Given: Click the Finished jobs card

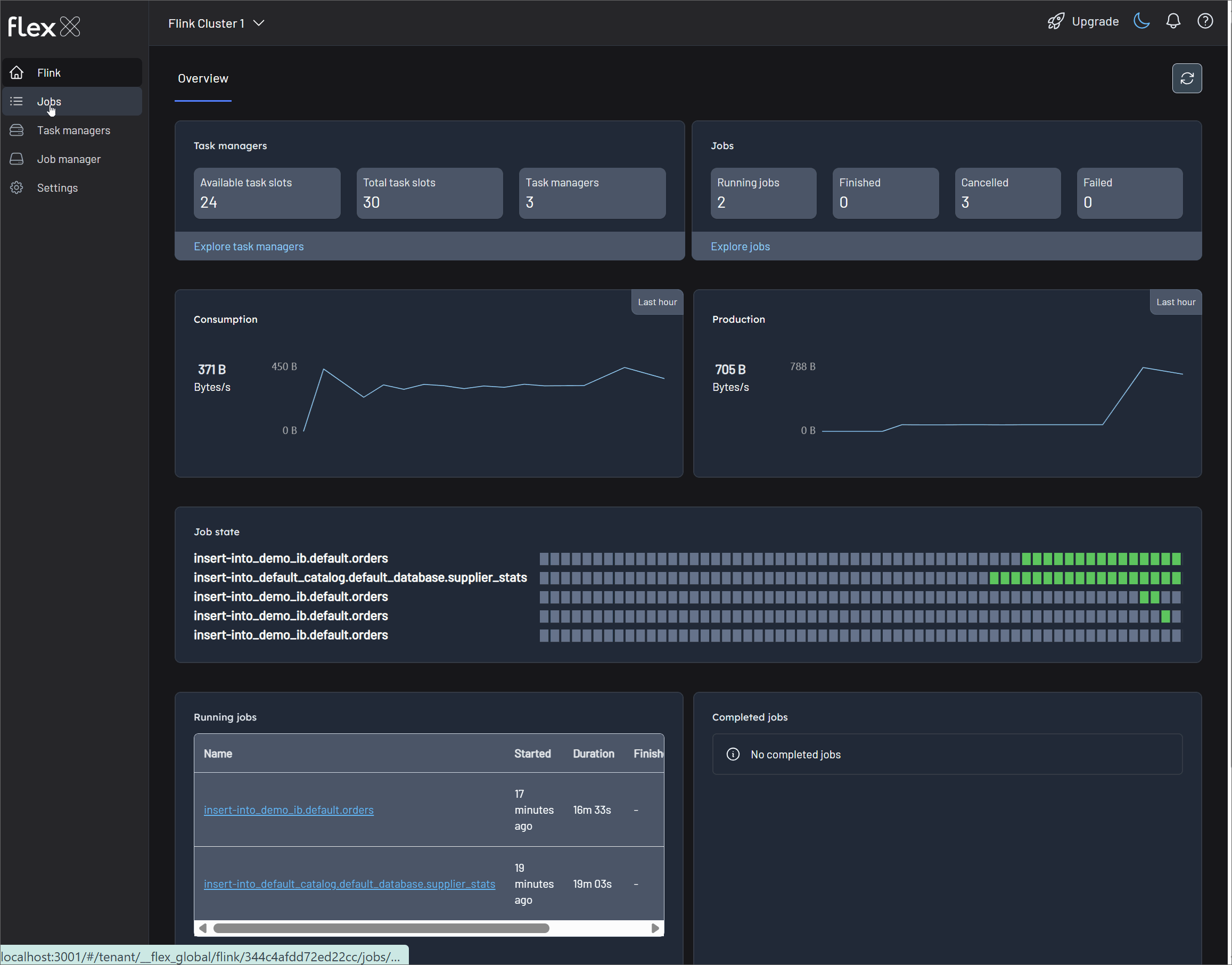Looking at the screenshot, I should tap(885, 193).
